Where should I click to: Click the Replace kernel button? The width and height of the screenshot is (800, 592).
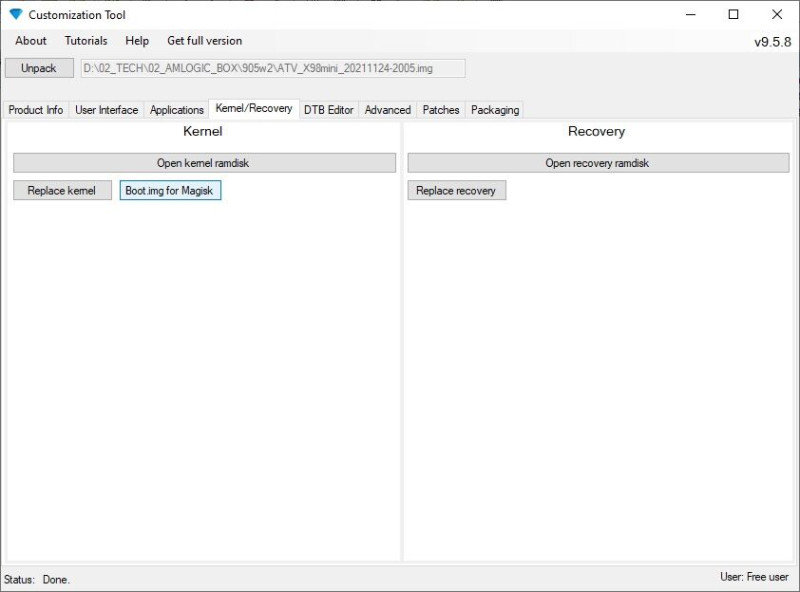click(x=62, y=190)
